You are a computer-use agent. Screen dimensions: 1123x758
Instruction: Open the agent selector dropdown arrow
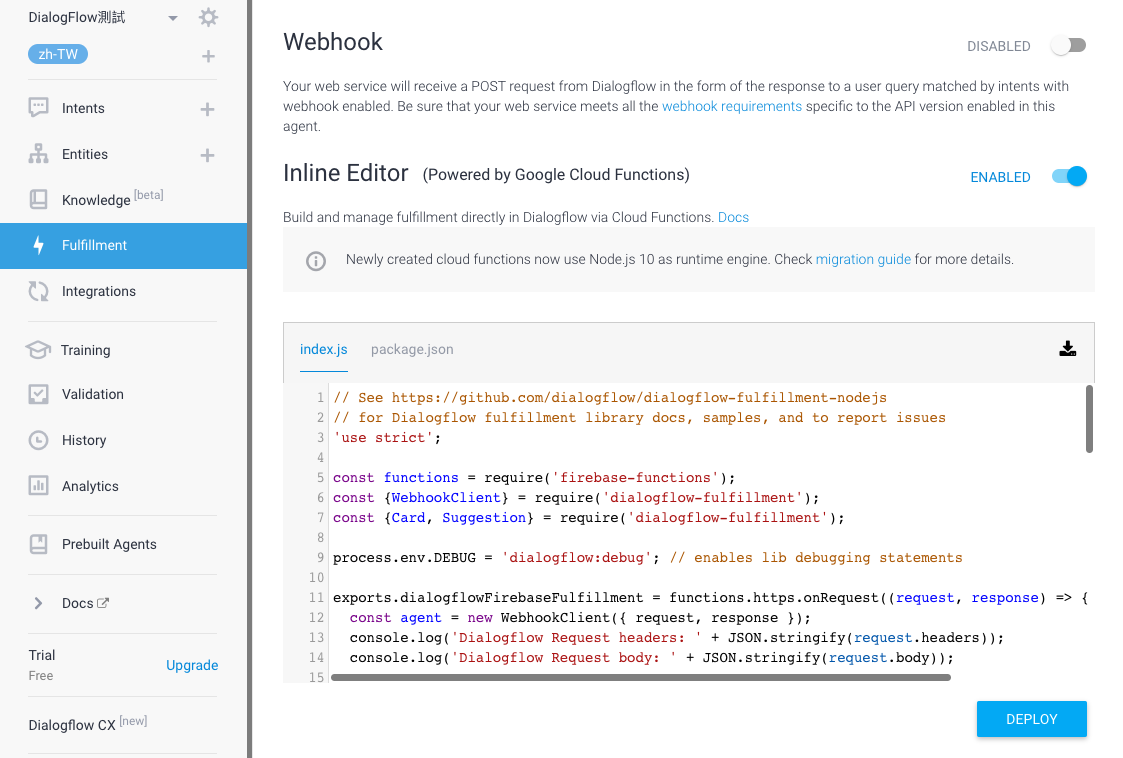pos(173,18)
